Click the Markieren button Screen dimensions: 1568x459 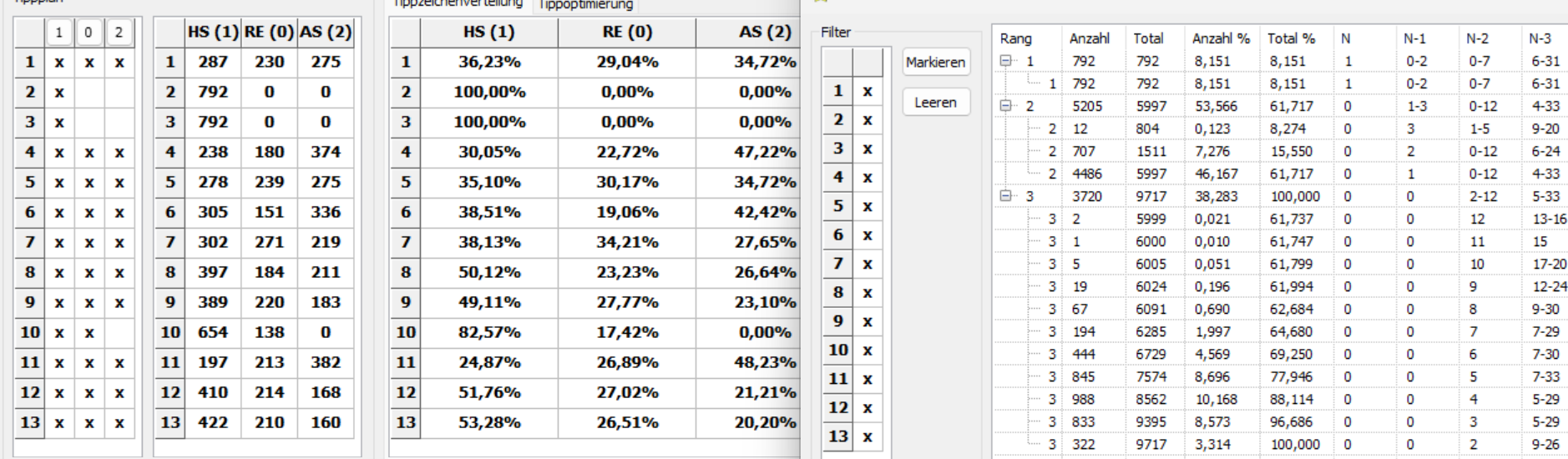935,63
